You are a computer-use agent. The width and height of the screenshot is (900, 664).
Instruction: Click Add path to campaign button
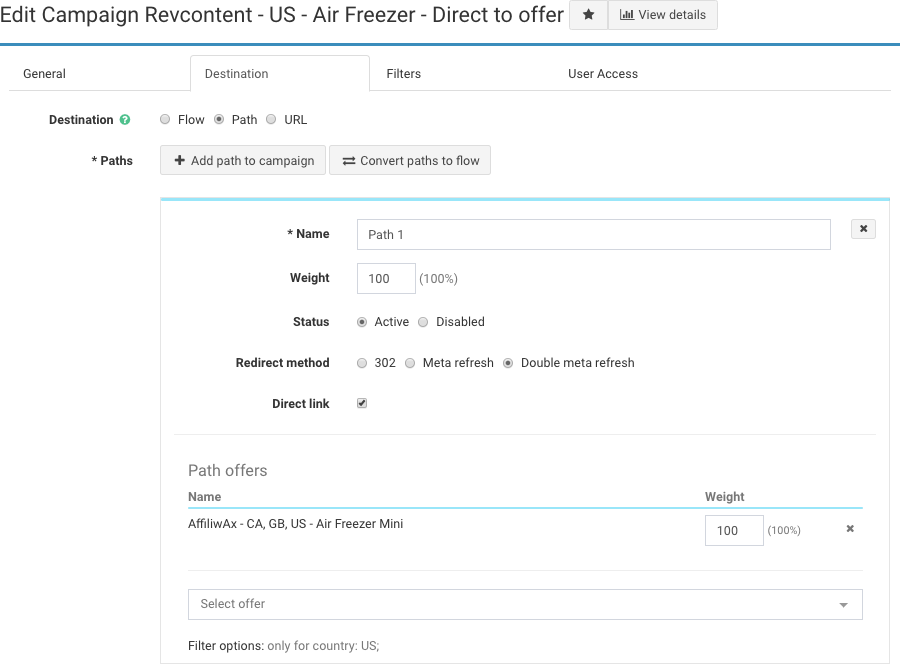[x=243, y=160]
